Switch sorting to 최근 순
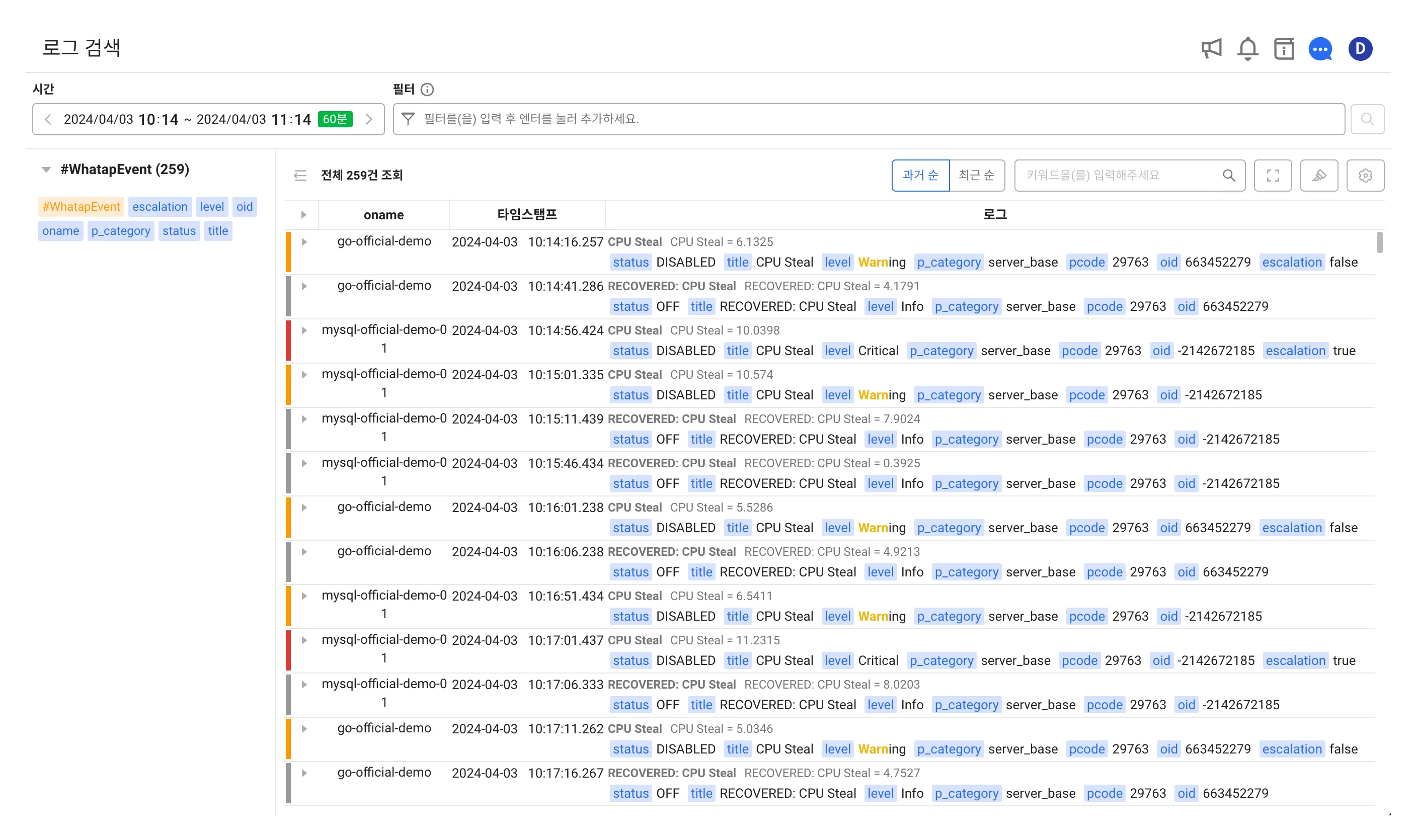Viewport: 1416px width, 840px height. 976,176
